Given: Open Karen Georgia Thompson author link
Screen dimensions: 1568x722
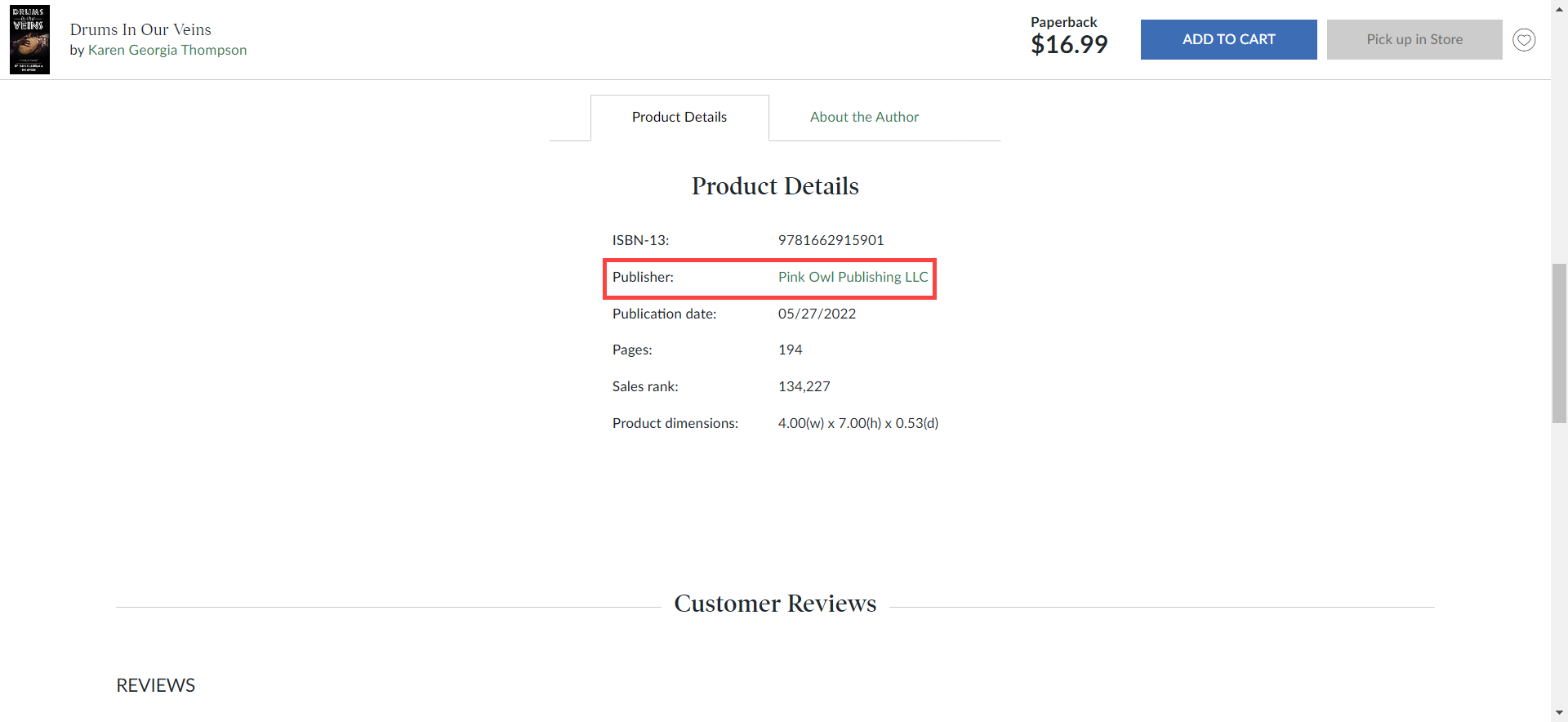Looking at the screenshot, I should pos(167,50).
